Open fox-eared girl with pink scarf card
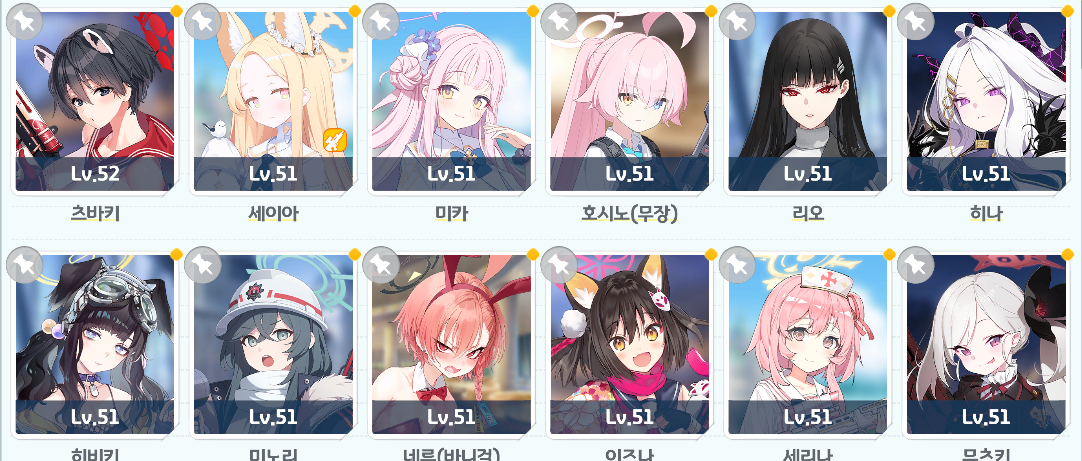 coord(629,344)
